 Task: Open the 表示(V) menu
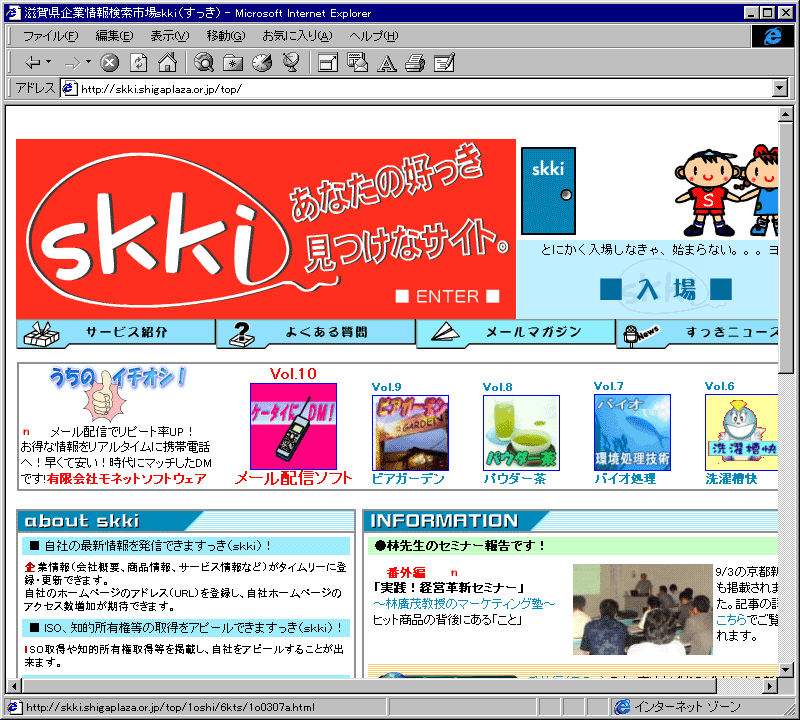tap(169, 36)
